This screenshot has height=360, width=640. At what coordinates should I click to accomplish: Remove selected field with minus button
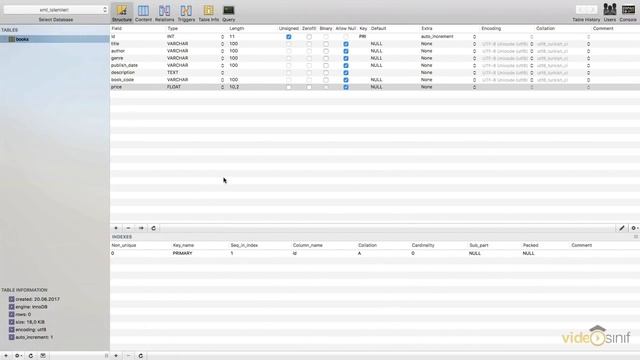tap(128, 228)
